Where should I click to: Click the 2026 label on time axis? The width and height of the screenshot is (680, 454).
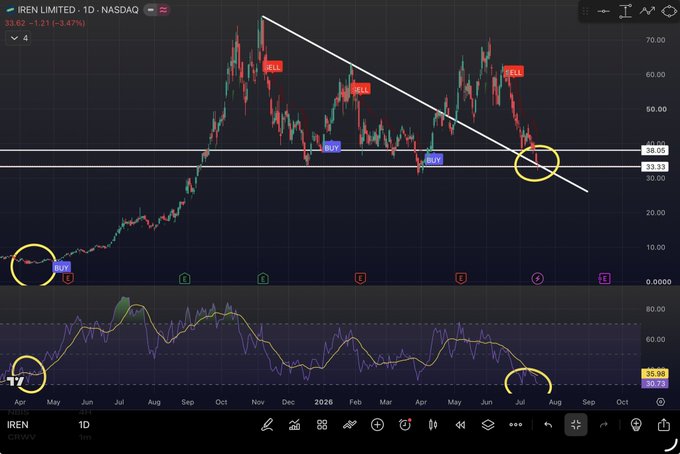pyautogui.click(x=324, y=402)
